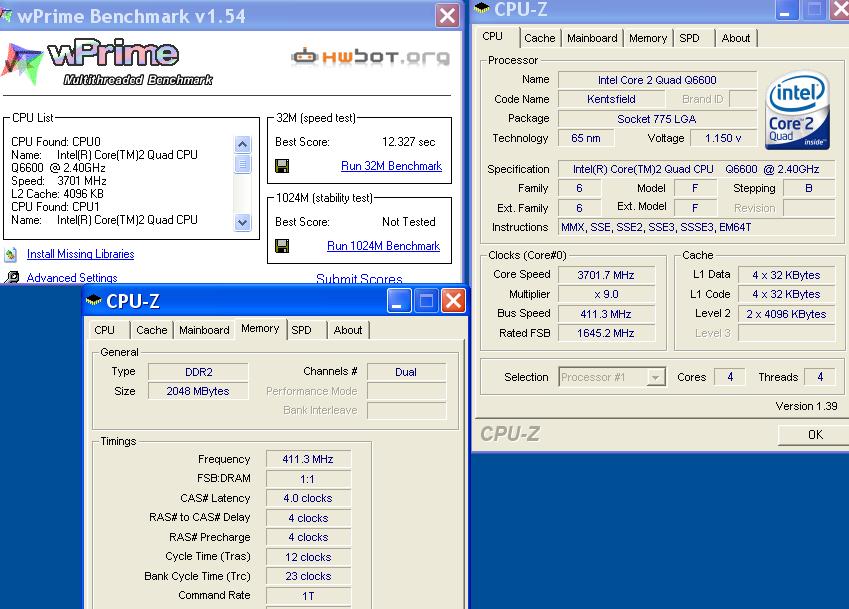Screen dimensions: 849x609
Task: Click the Code Name field Kentsfield
Action: pyautogui.click(x=611, y=99)
